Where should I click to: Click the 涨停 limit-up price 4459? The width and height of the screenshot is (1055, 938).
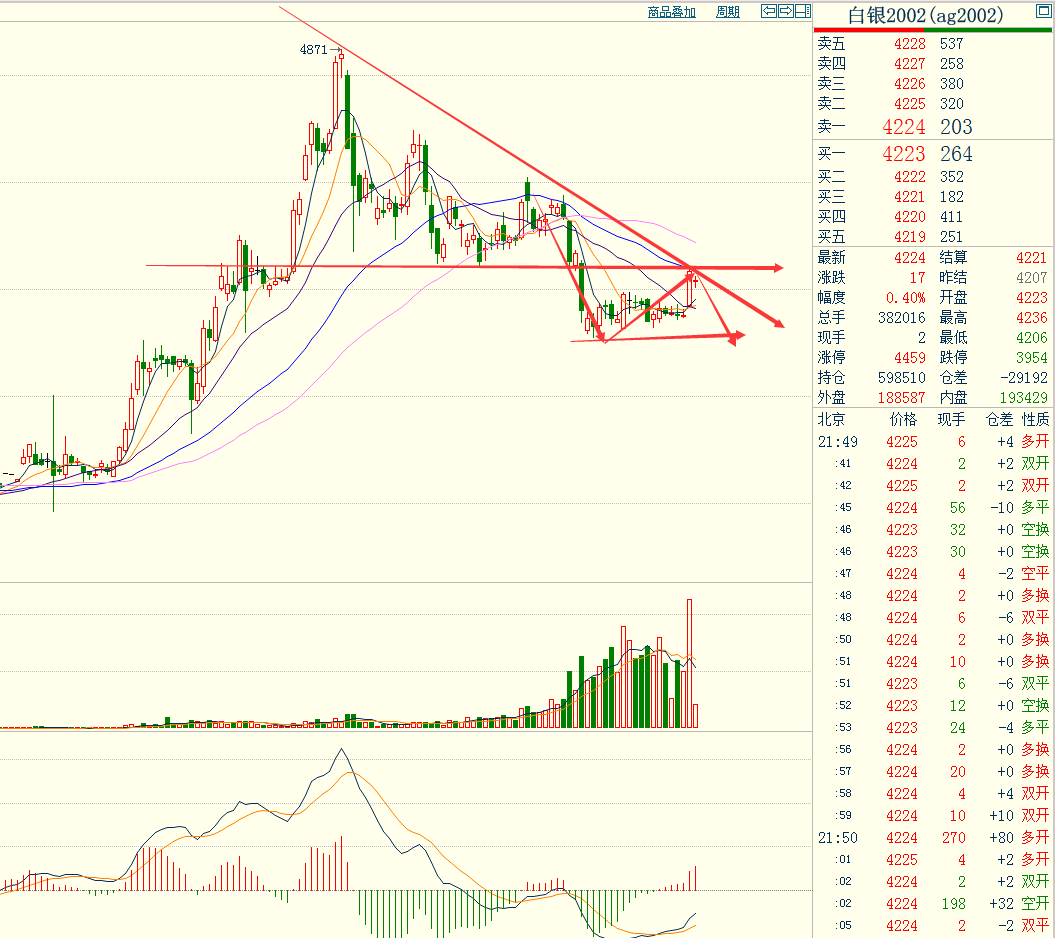point(910,358)
